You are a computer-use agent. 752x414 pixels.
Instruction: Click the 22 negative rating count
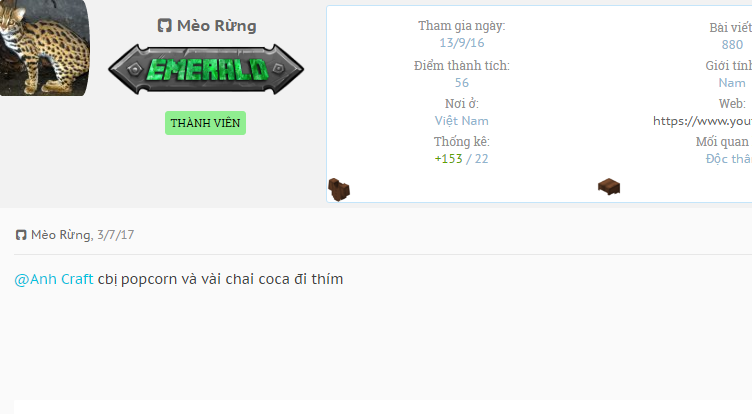482,159
